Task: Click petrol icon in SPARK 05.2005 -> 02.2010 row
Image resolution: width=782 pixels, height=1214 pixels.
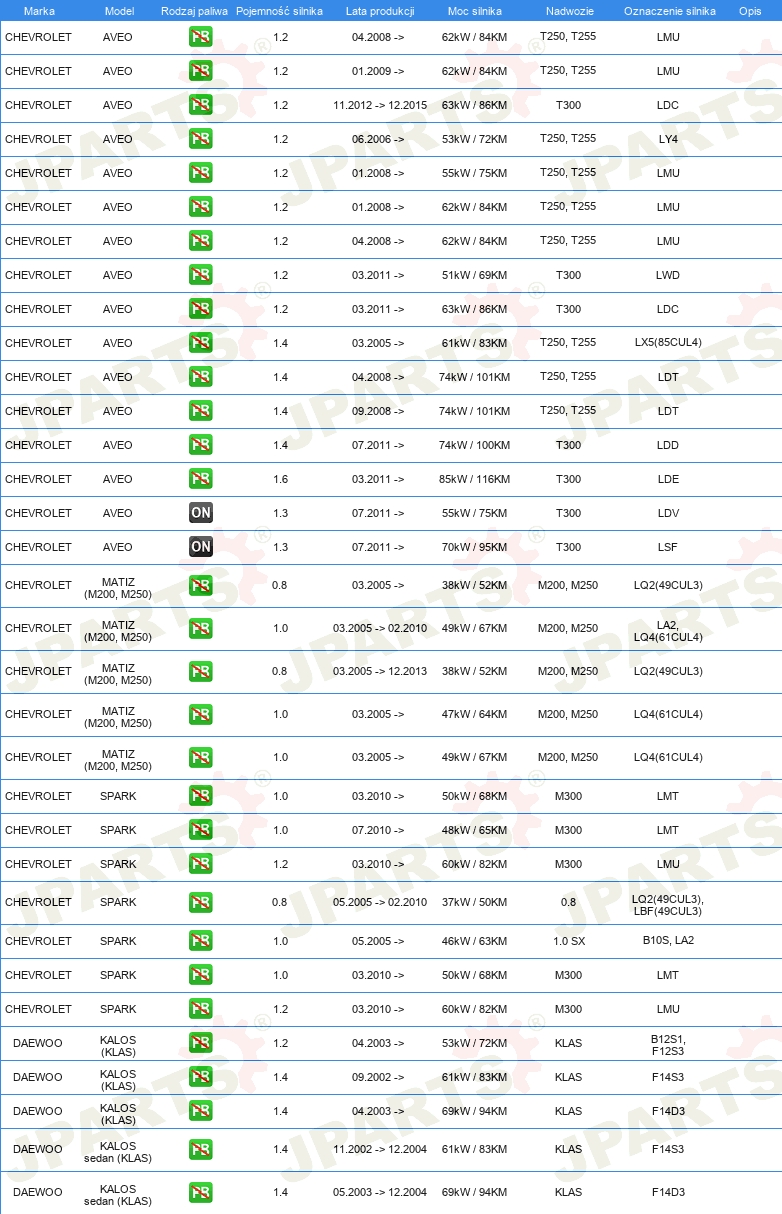Action: click(x=201, y=902)
